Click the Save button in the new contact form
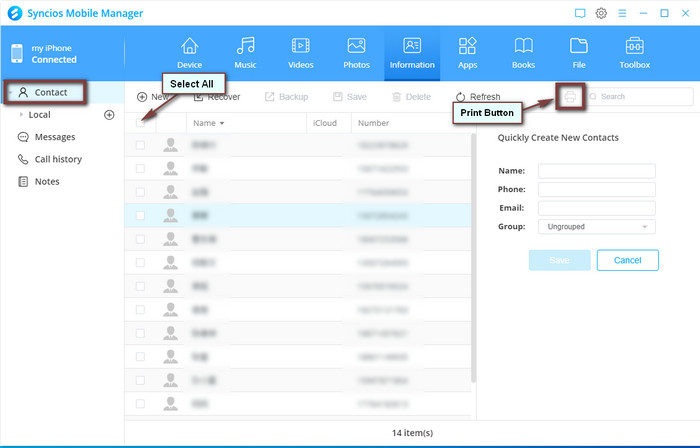 click(559, 260)
